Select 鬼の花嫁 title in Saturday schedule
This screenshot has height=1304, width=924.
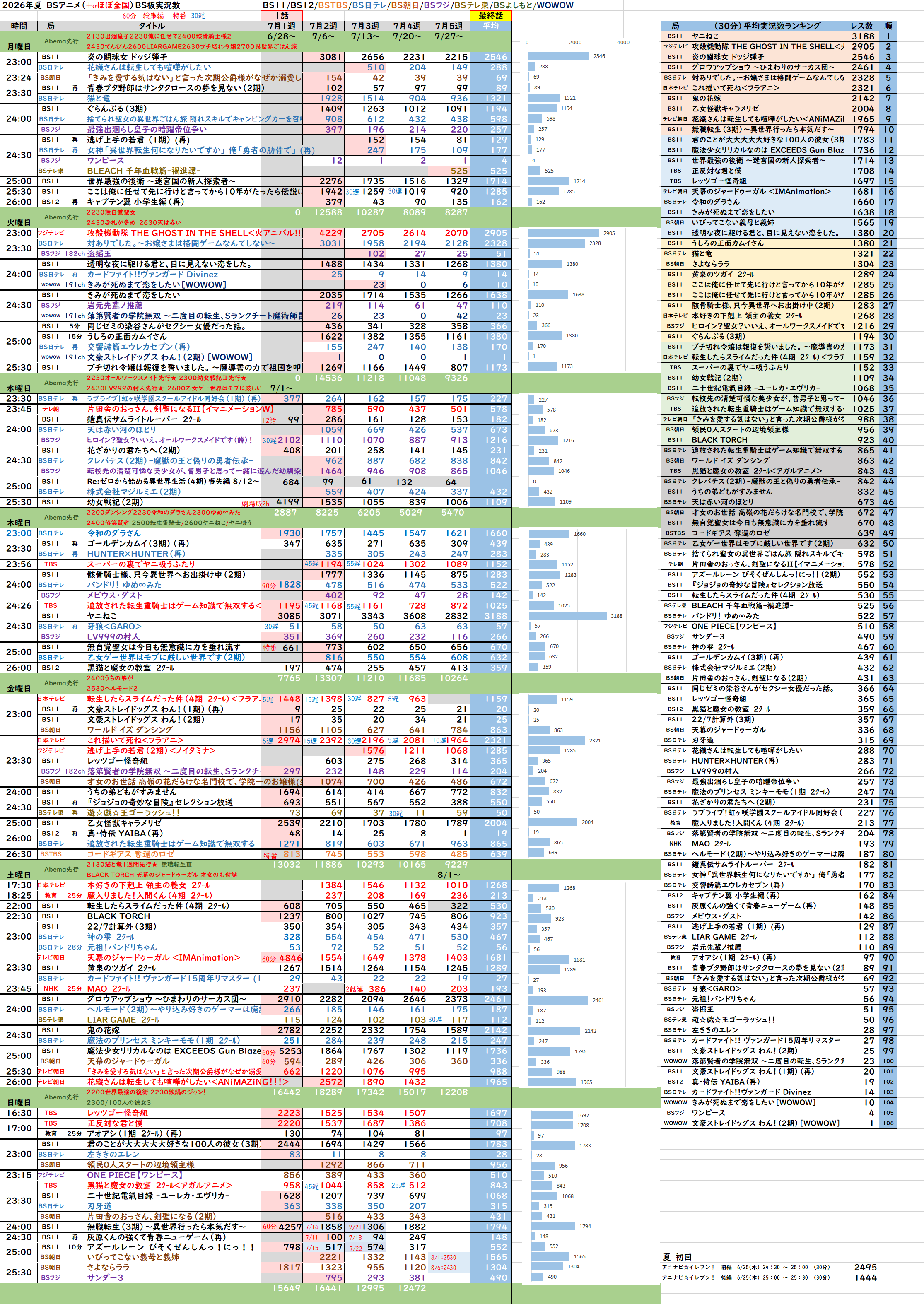(x=103, y=1030)
